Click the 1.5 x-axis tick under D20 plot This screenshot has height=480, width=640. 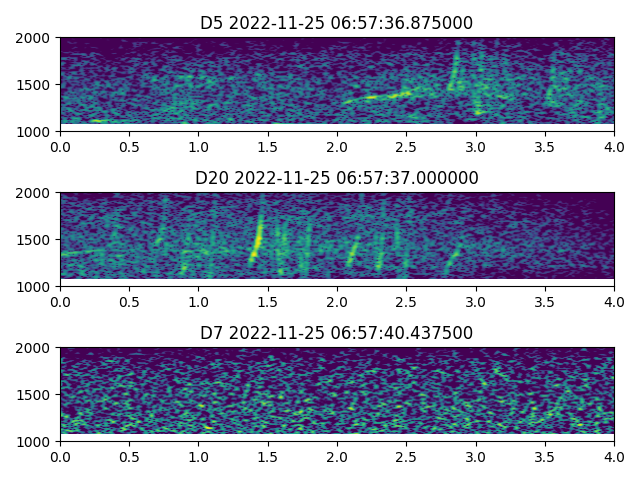[268, 301]
